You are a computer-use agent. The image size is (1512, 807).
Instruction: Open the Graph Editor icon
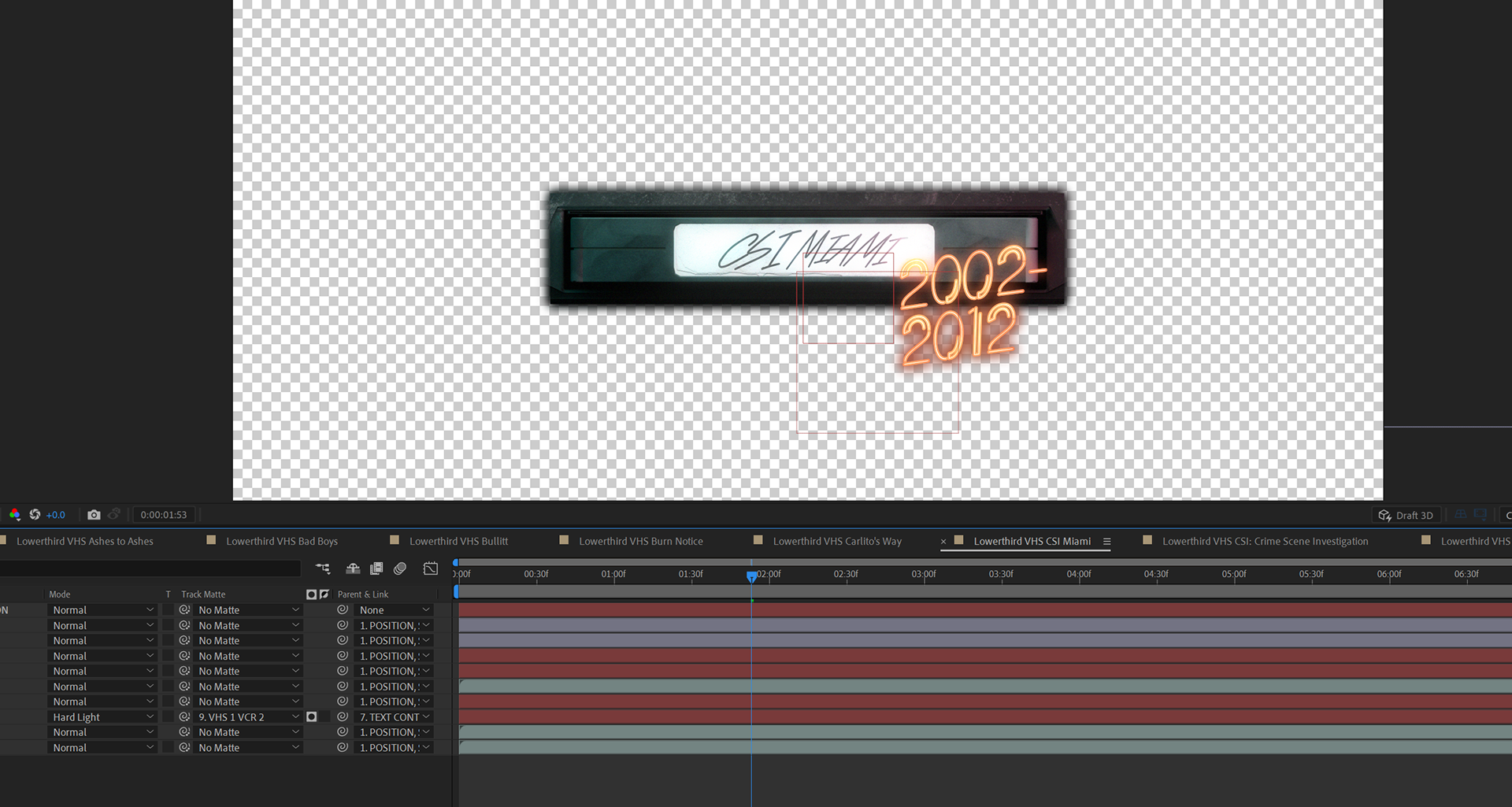click(x=431, y=568)
